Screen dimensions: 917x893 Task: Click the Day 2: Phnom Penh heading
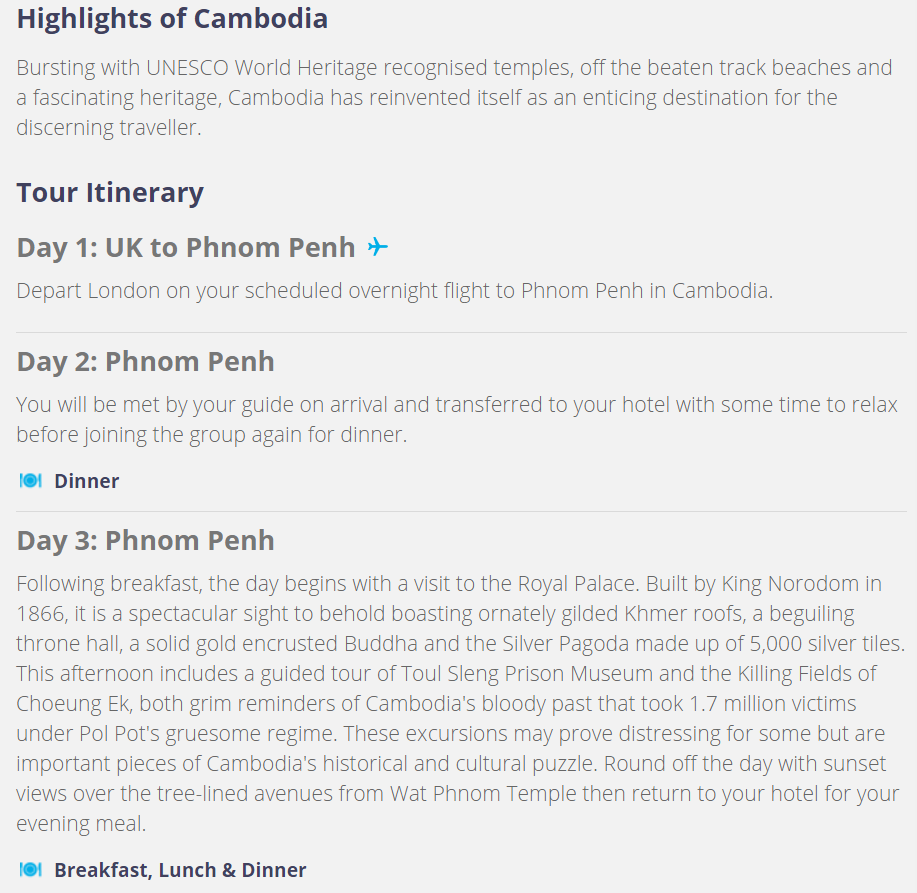click(x=146, y=361)
